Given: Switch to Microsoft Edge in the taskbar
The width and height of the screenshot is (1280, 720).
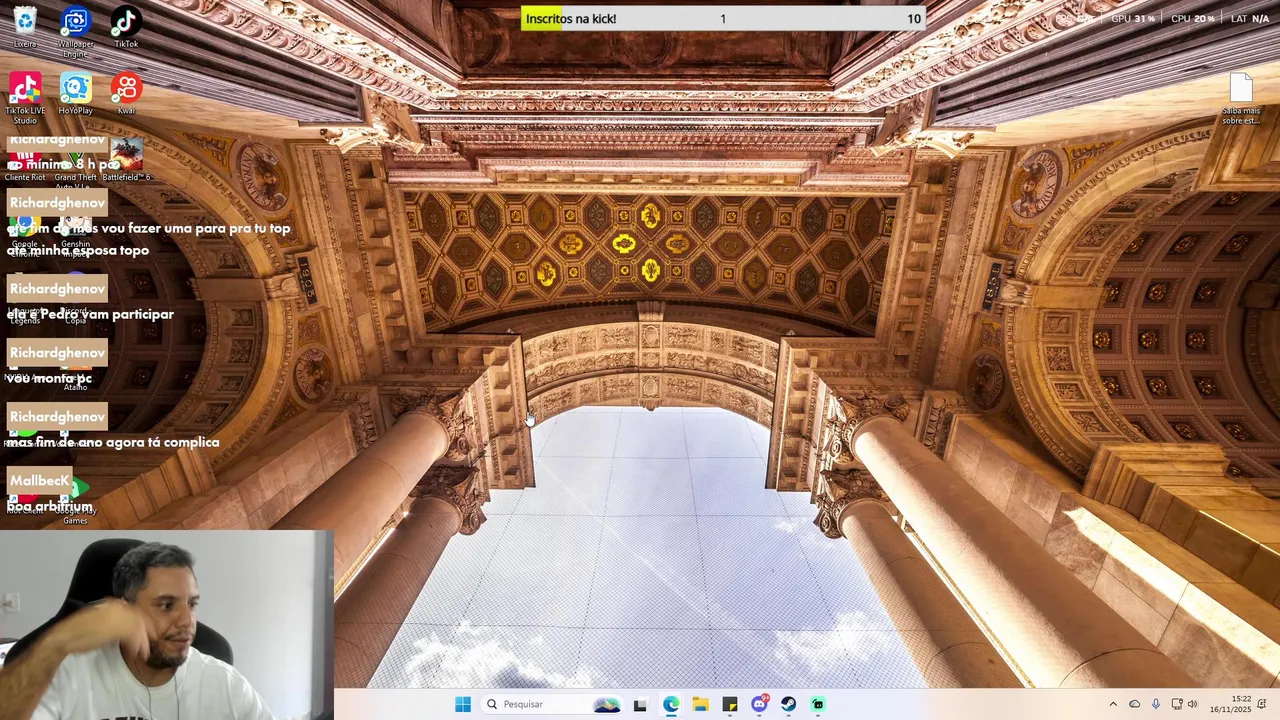Looking at the screenshot, I should tap(670, 704).
